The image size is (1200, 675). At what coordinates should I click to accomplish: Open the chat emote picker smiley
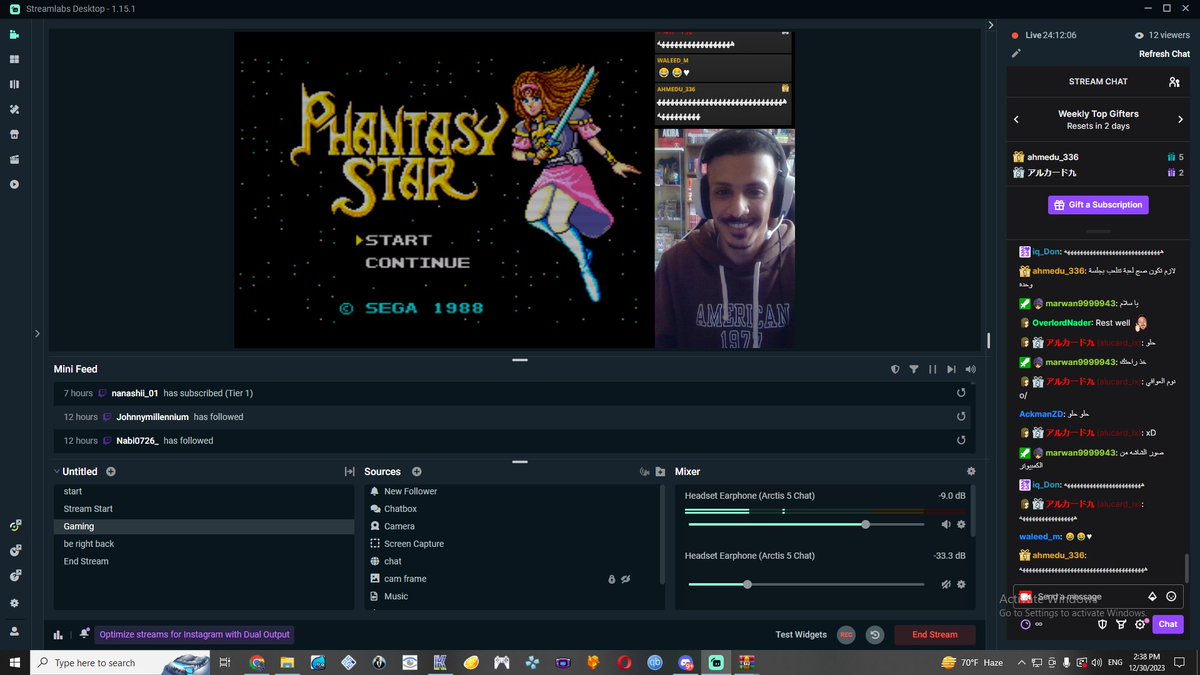tap(1171, 596)
